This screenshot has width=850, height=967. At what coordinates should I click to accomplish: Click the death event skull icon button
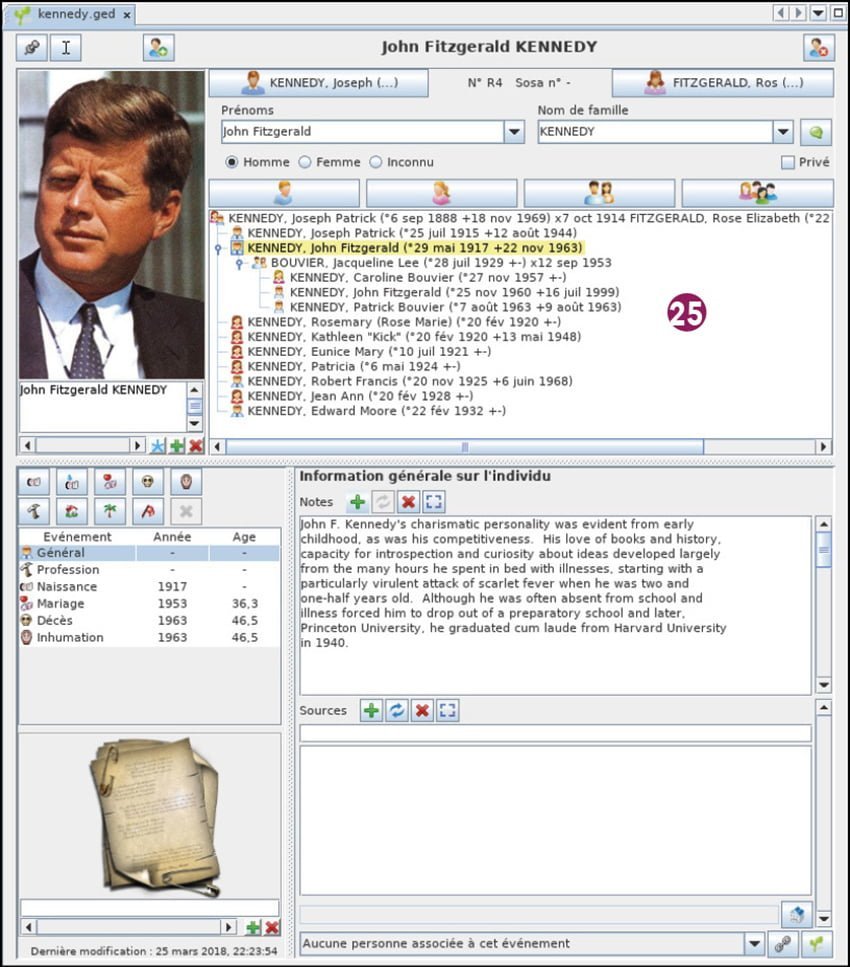[x=148, y=482]
